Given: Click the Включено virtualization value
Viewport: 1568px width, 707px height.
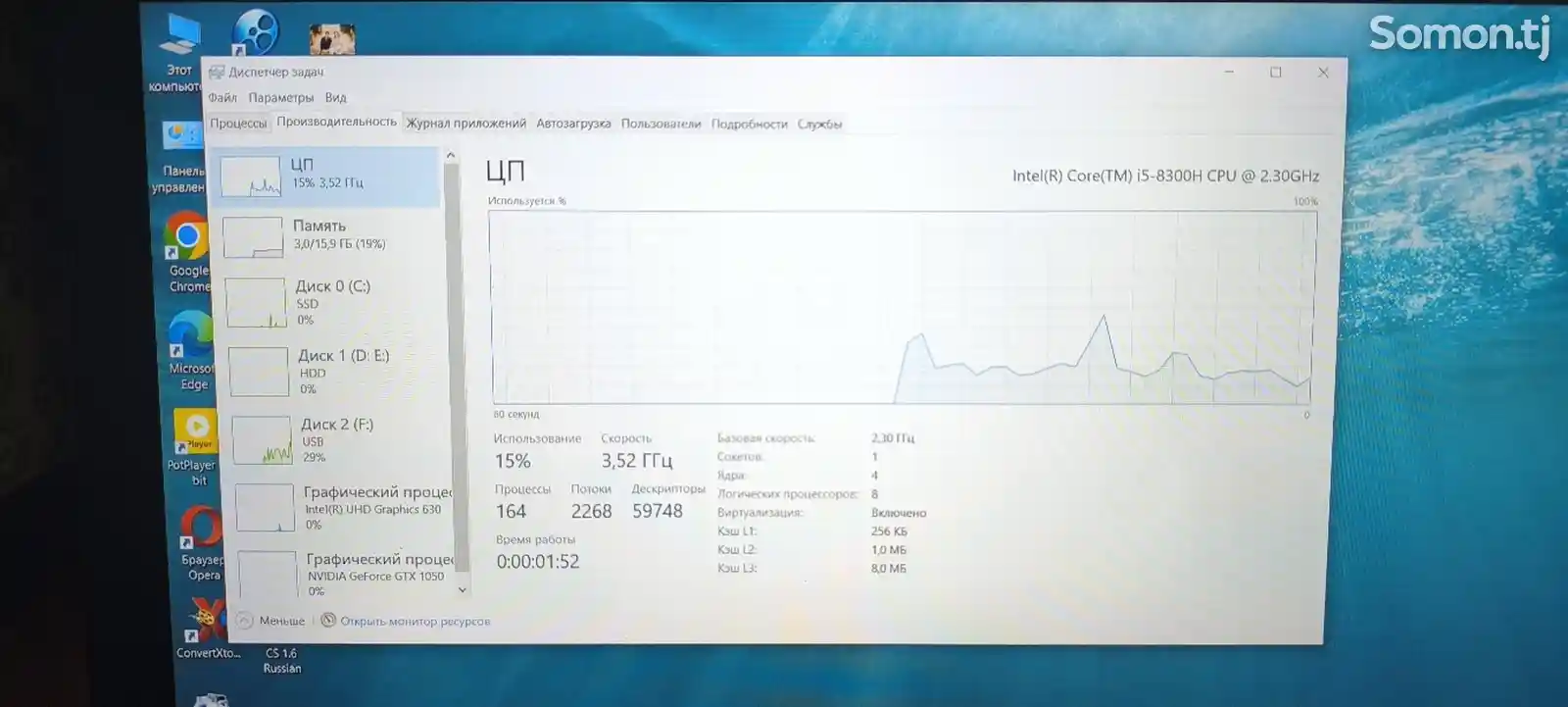Looking at the screenshot, I should 899,513.
